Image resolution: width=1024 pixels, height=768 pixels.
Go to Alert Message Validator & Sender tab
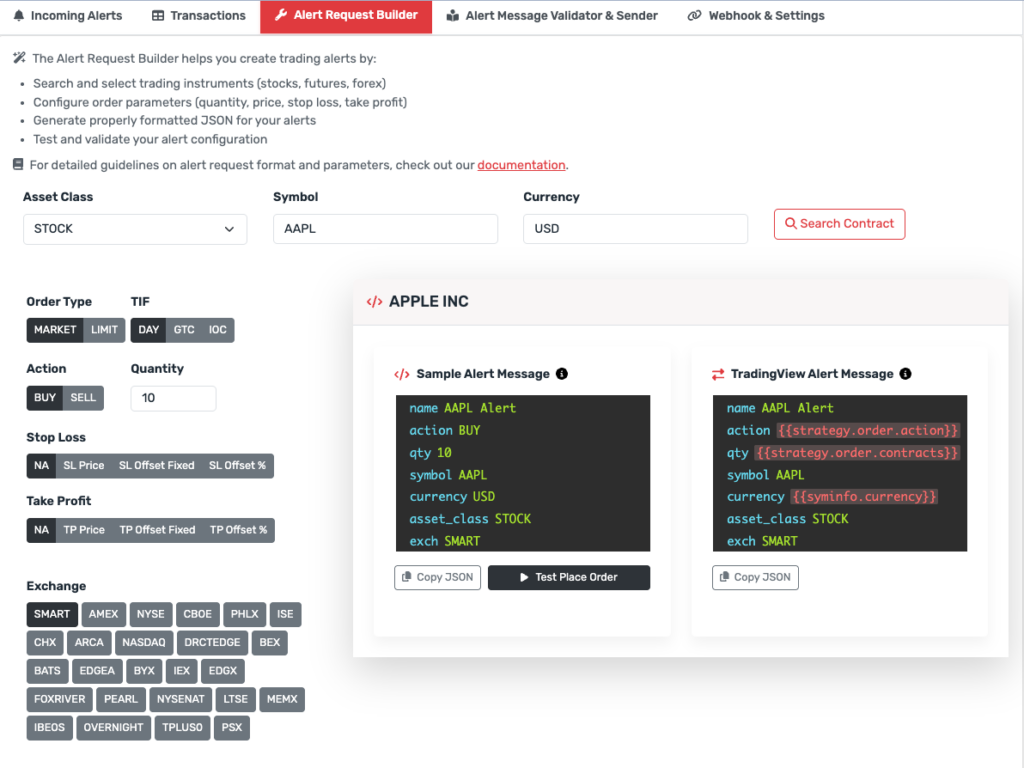coord(552,16)
